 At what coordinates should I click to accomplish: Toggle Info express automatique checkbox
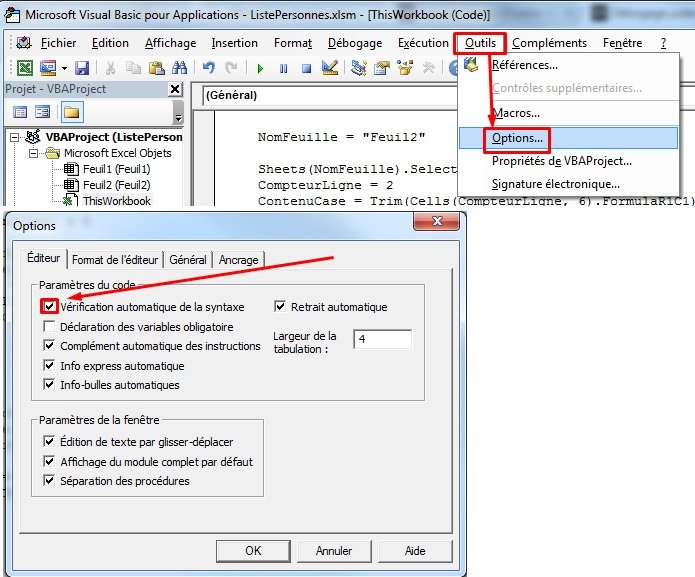coord(49,366)
